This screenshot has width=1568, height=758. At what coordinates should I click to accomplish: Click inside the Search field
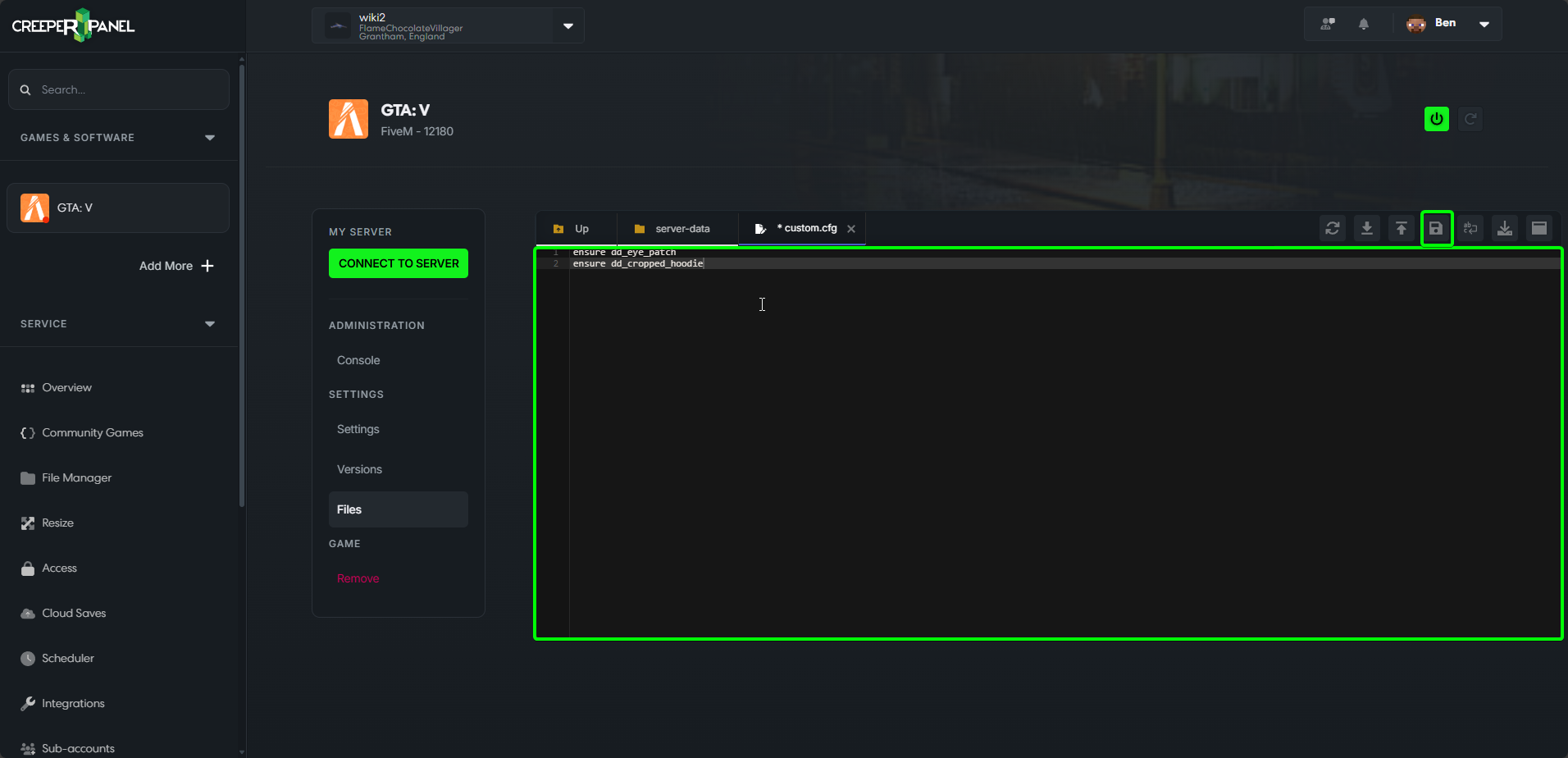(x=118, y=89)
